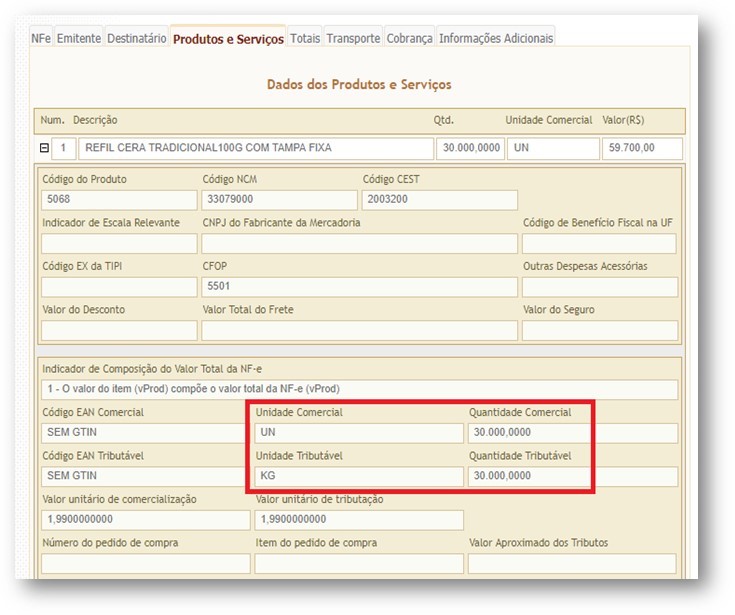The width and height of the screenshot is (735, 615).
Task: Click the CFOP field showing 5501
Action: coord(360,287)
